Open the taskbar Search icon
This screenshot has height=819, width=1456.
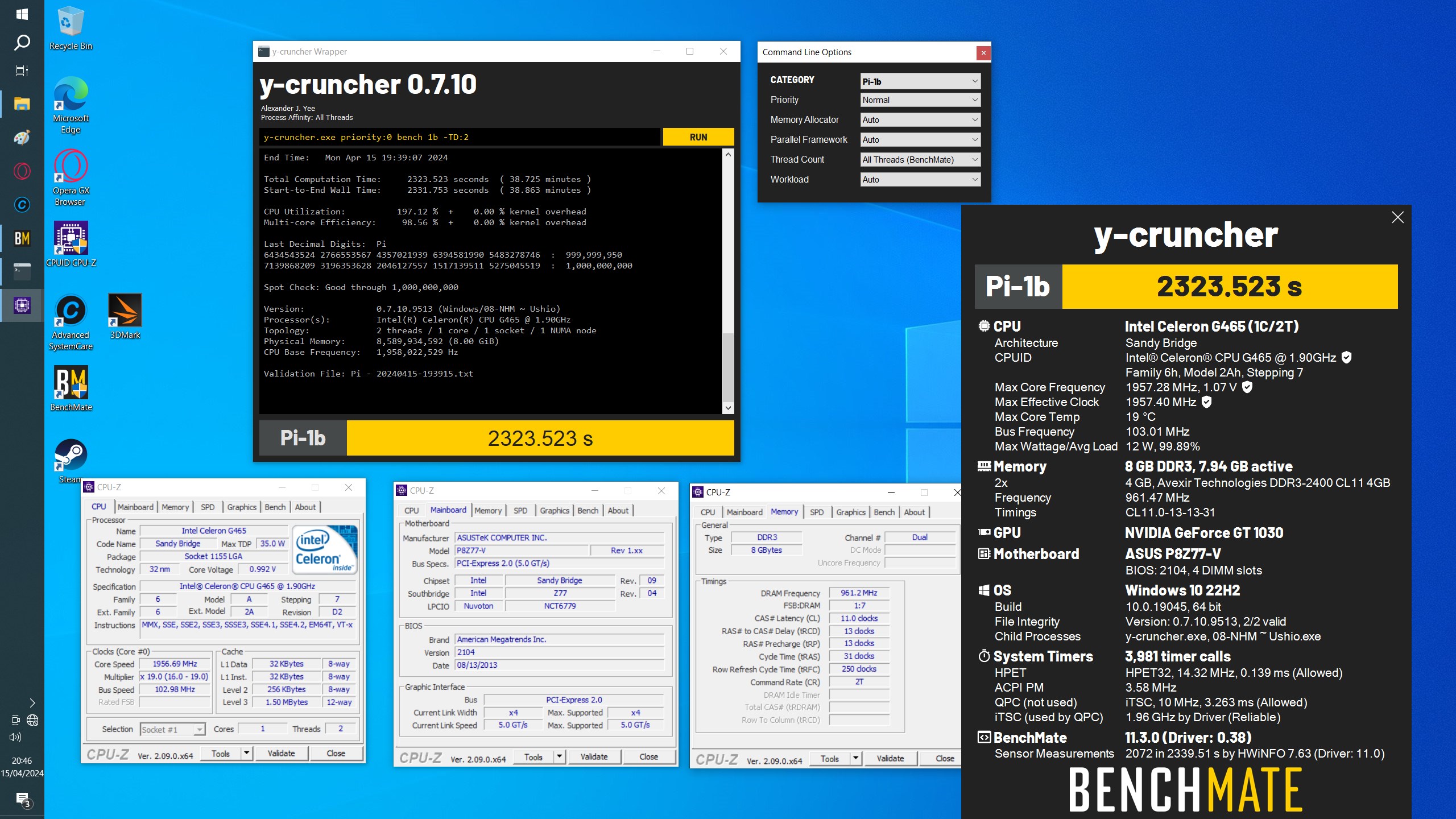[x=22, y=42]
